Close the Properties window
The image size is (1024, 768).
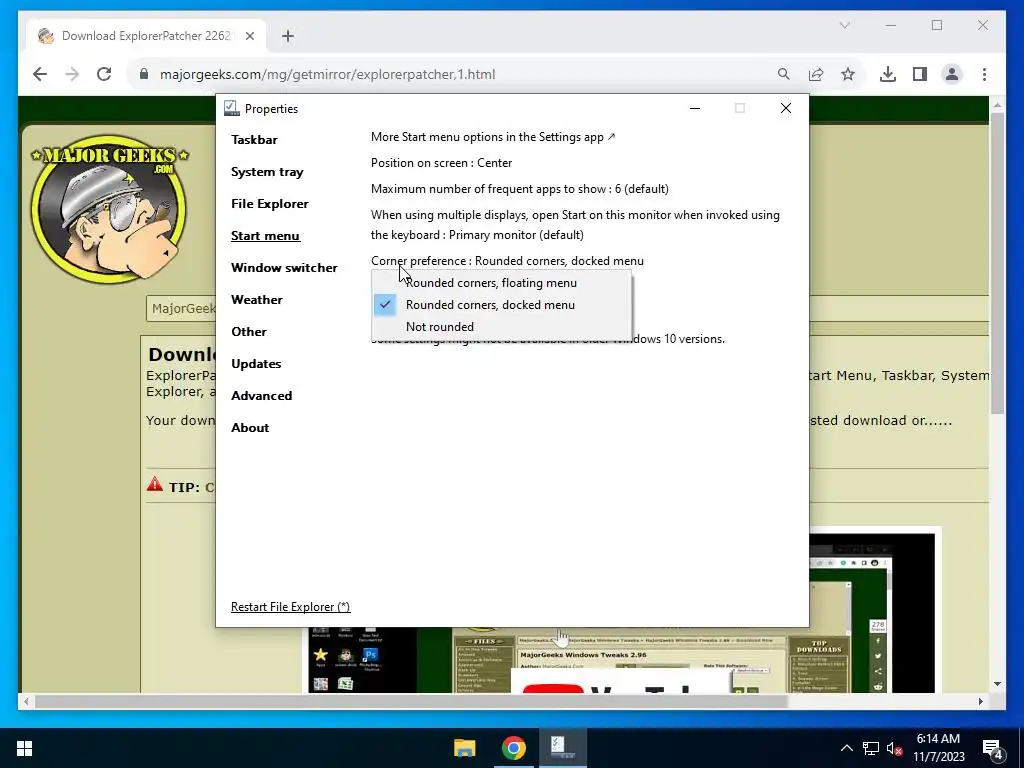point(786,108)
